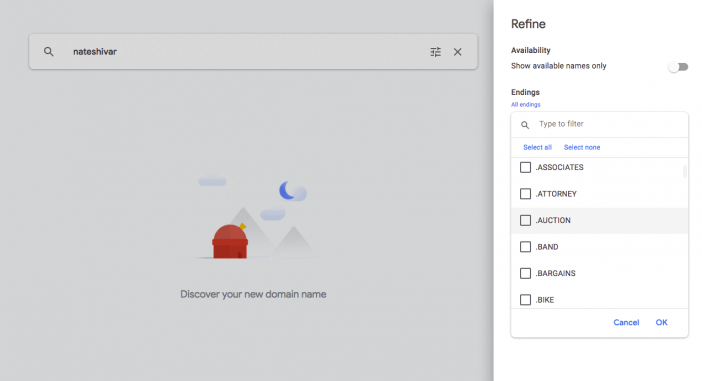
Task: Open the refine filters tune icon
Action: point(436,52)
